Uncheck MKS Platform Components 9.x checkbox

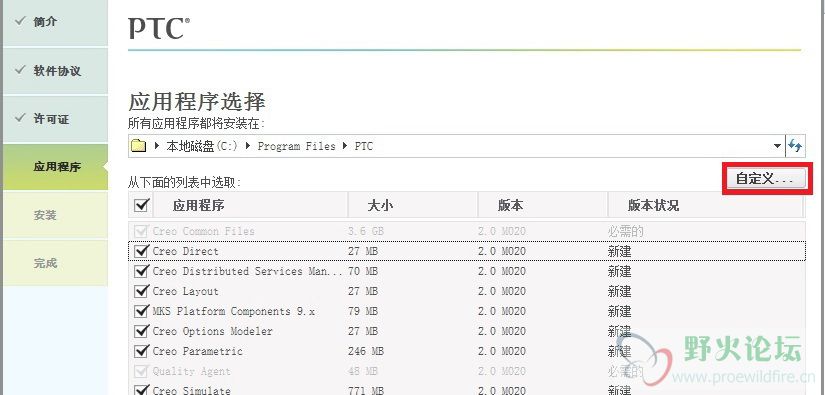[141, 311]
